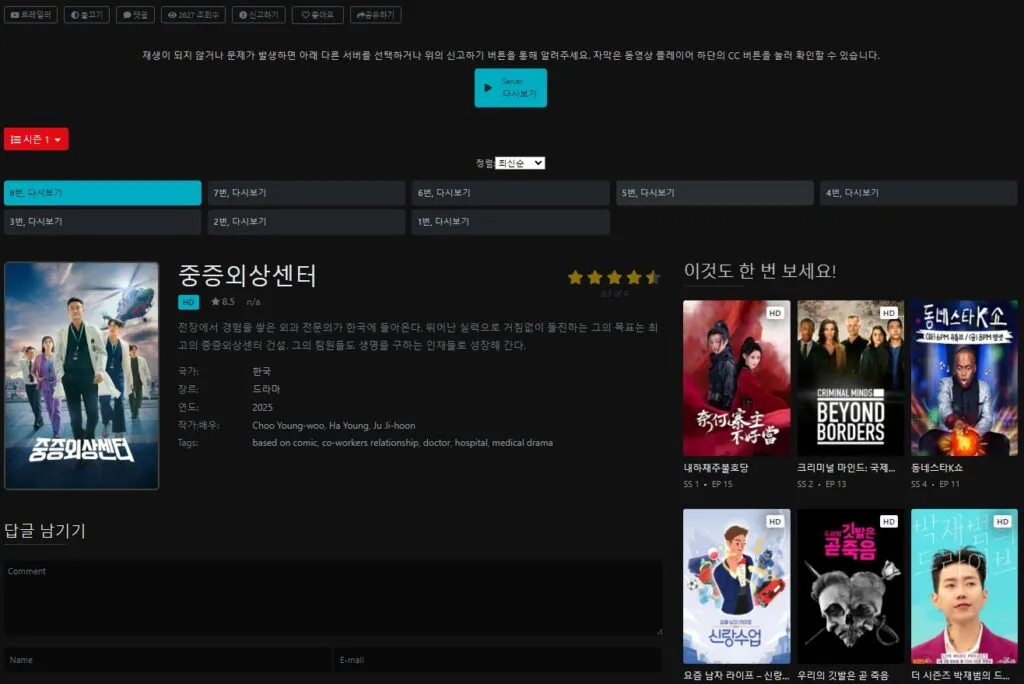Select the 1번 다시보기 episode tab
This screenshot has height=684, width=1024.
[510, 221]
